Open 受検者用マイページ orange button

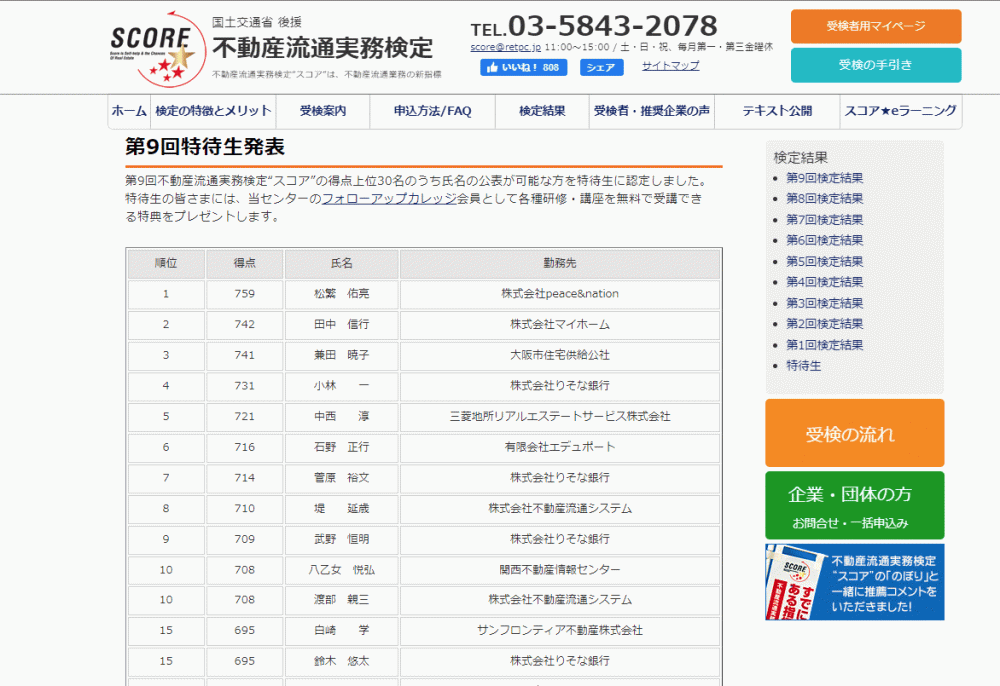click(875, 26)
